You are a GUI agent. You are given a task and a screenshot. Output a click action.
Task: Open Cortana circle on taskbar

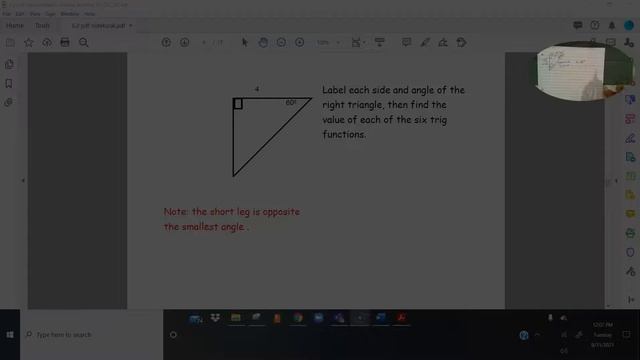click(x=173, y=335)
